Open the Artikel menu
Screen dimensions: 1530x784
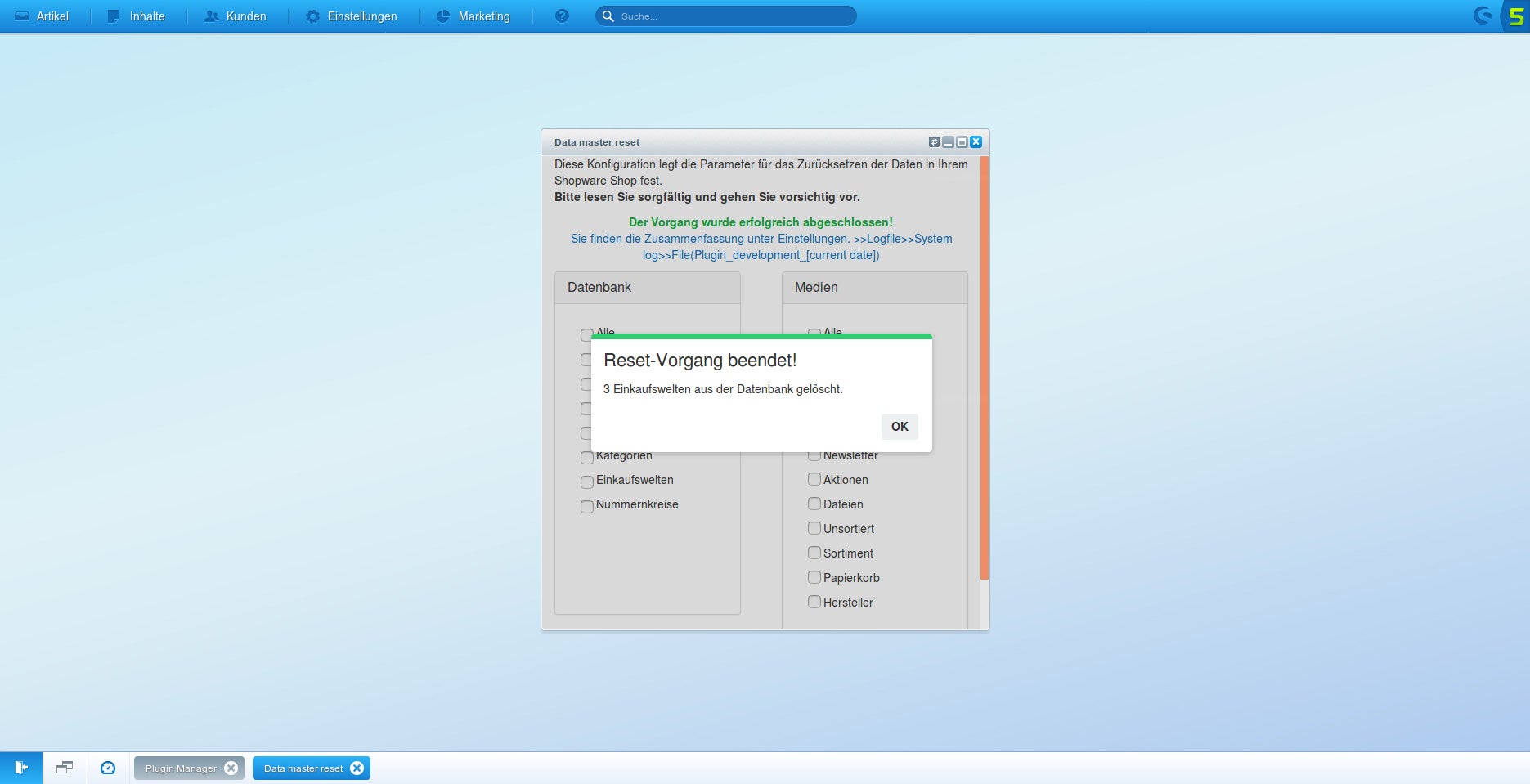pyautogui.click(x=42, y=16)
